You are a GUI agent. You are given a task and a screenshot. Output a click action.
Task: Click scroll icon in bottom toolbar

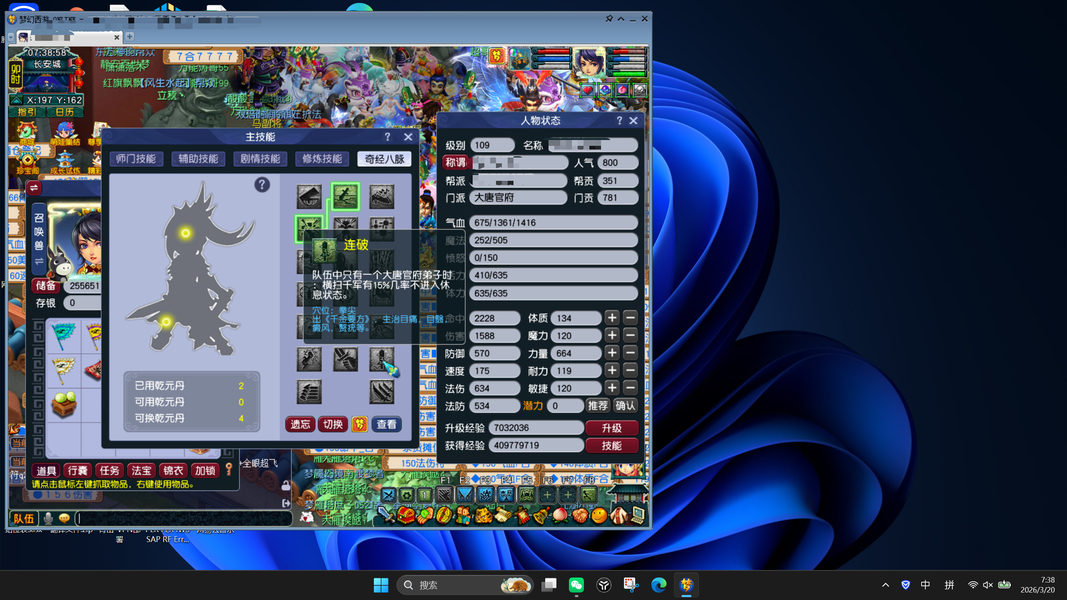[x=504, y=516]
